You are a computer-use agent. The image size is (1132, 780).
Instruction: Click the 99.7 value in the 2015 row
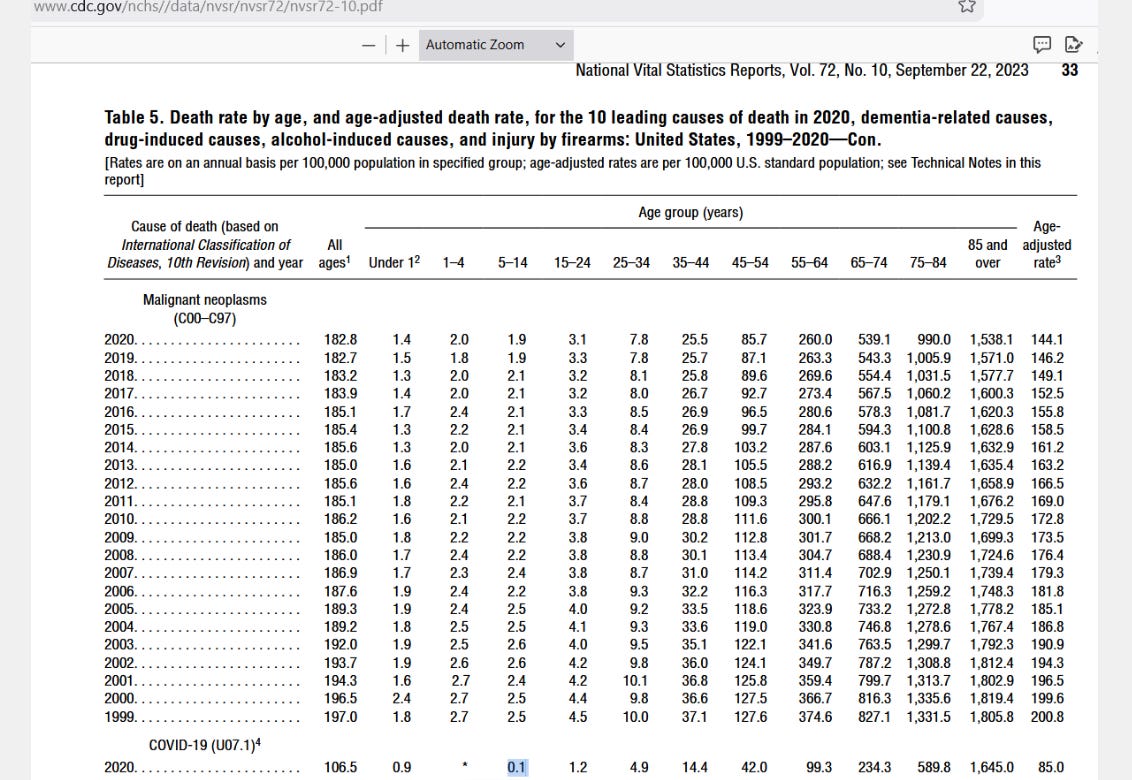coord(754,430)
